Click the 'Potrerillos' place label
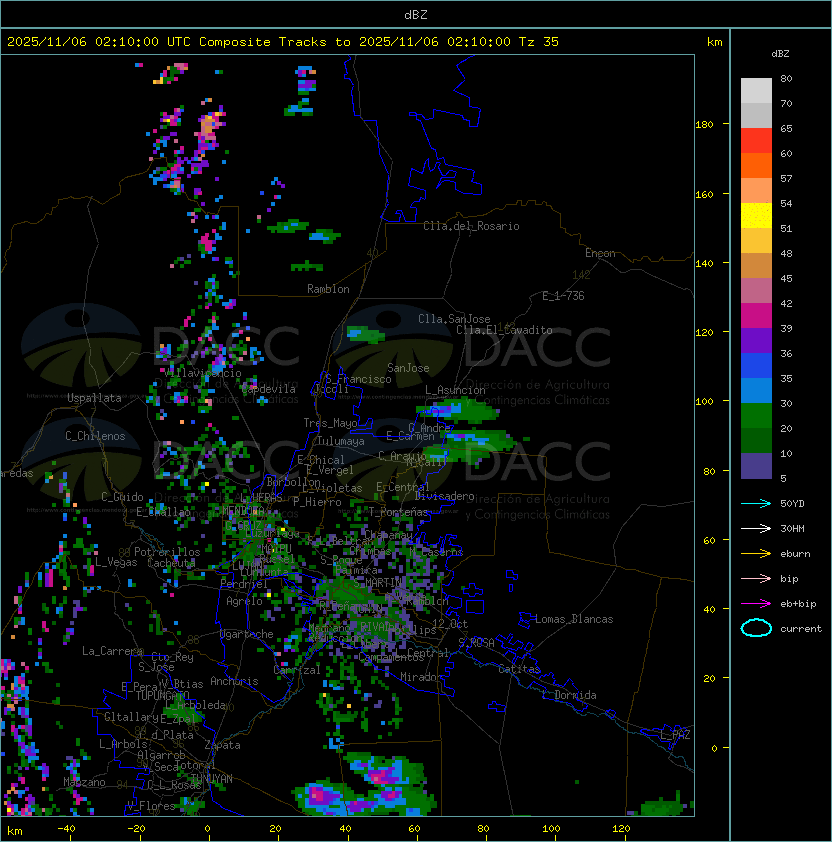This screenshot has height=842, width=832. (x=167, y=552)
